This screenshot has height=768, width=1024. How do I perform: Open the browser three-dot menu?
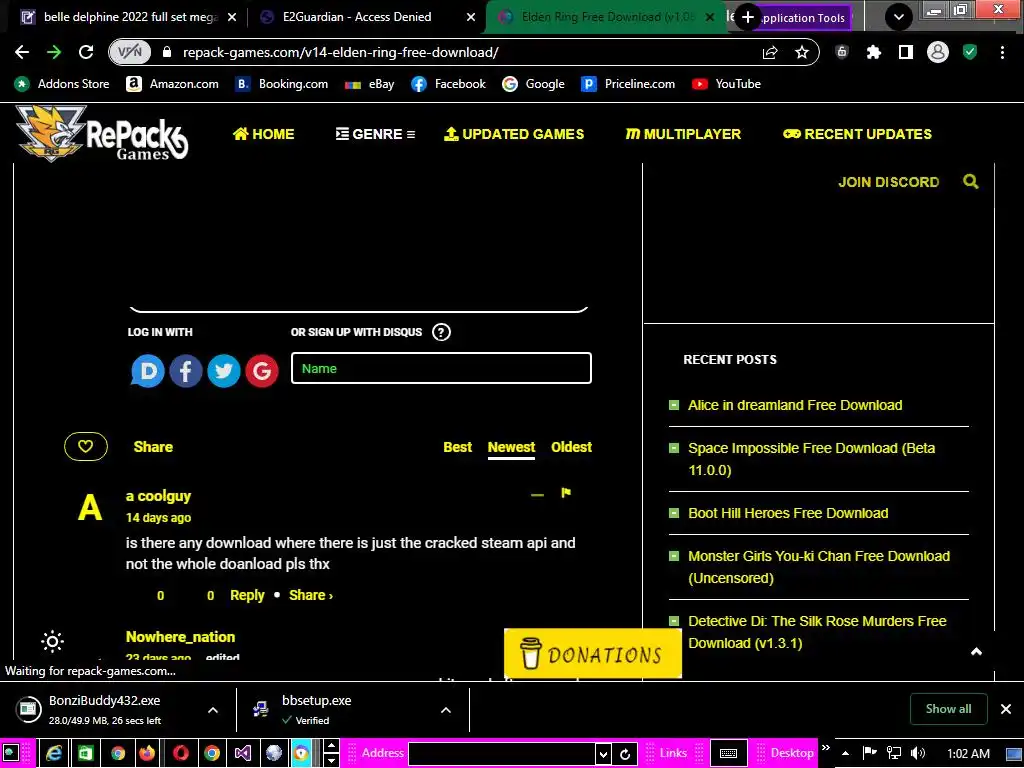[1002, 52]
